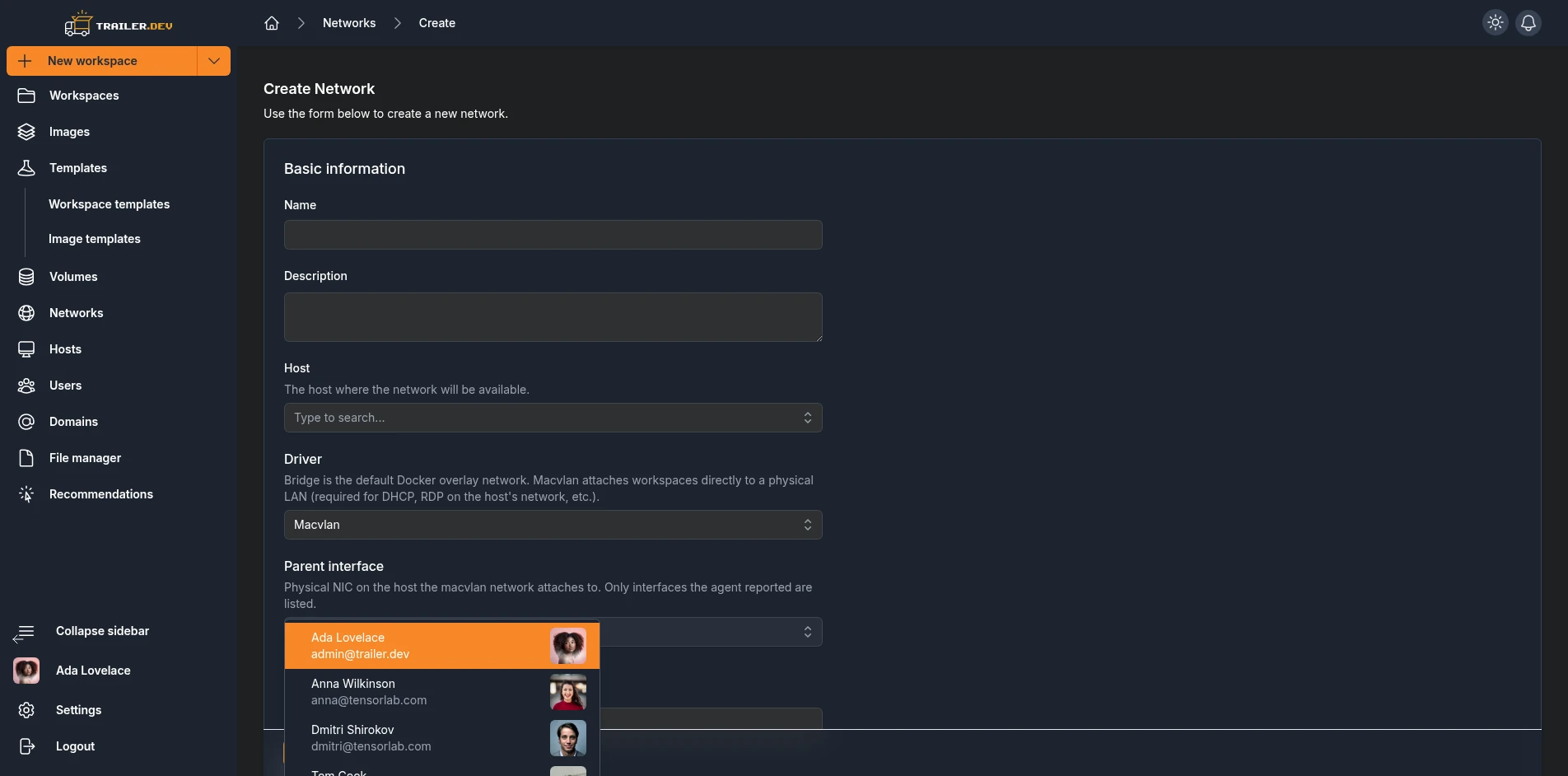Image resolution: width=1568 pixels, height=776 pixels.
Task: Click the File manager document icon
Action: (26, 458)
